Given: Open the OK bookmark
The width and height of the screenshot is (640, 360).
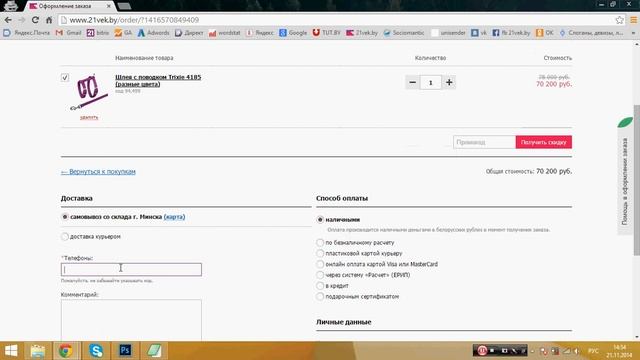Looking at the screenshot, I should pyautogui.click(x=545, y=33).
